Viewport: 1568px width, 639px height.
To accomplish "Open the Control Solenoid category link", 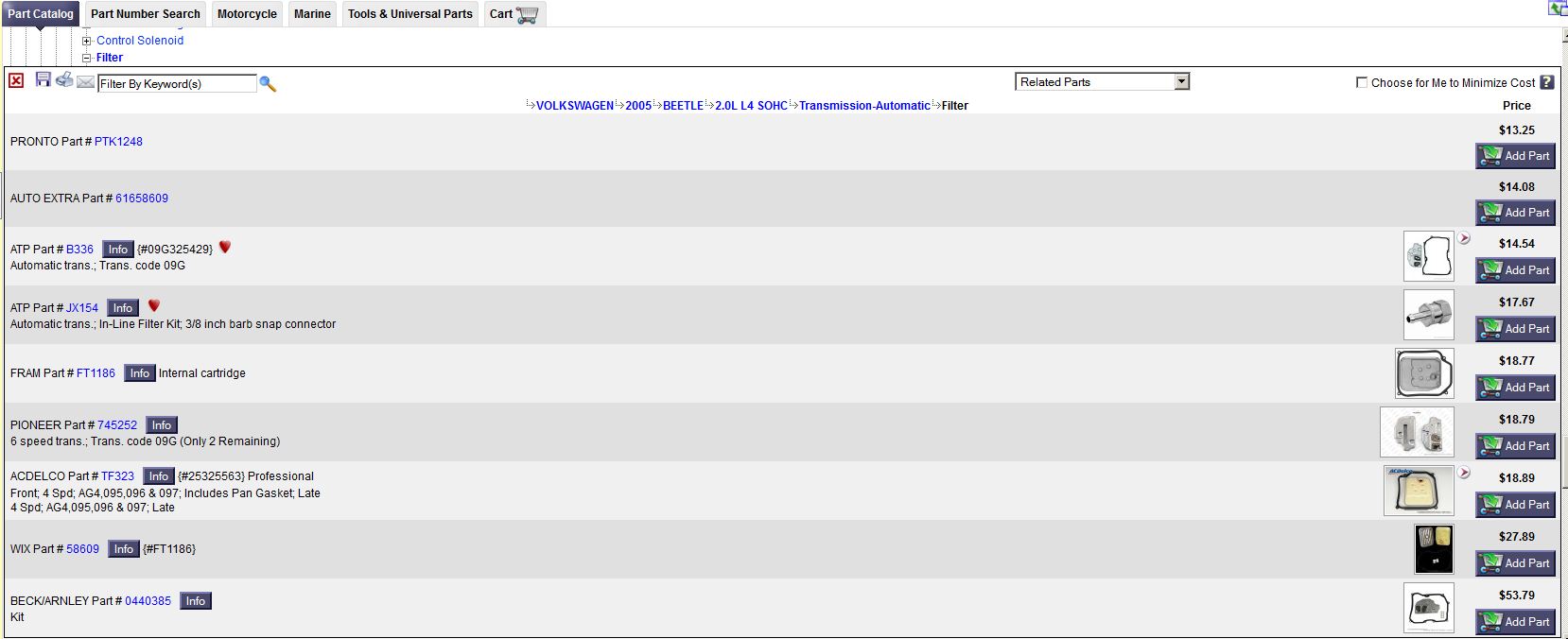I will coord(140,41).
